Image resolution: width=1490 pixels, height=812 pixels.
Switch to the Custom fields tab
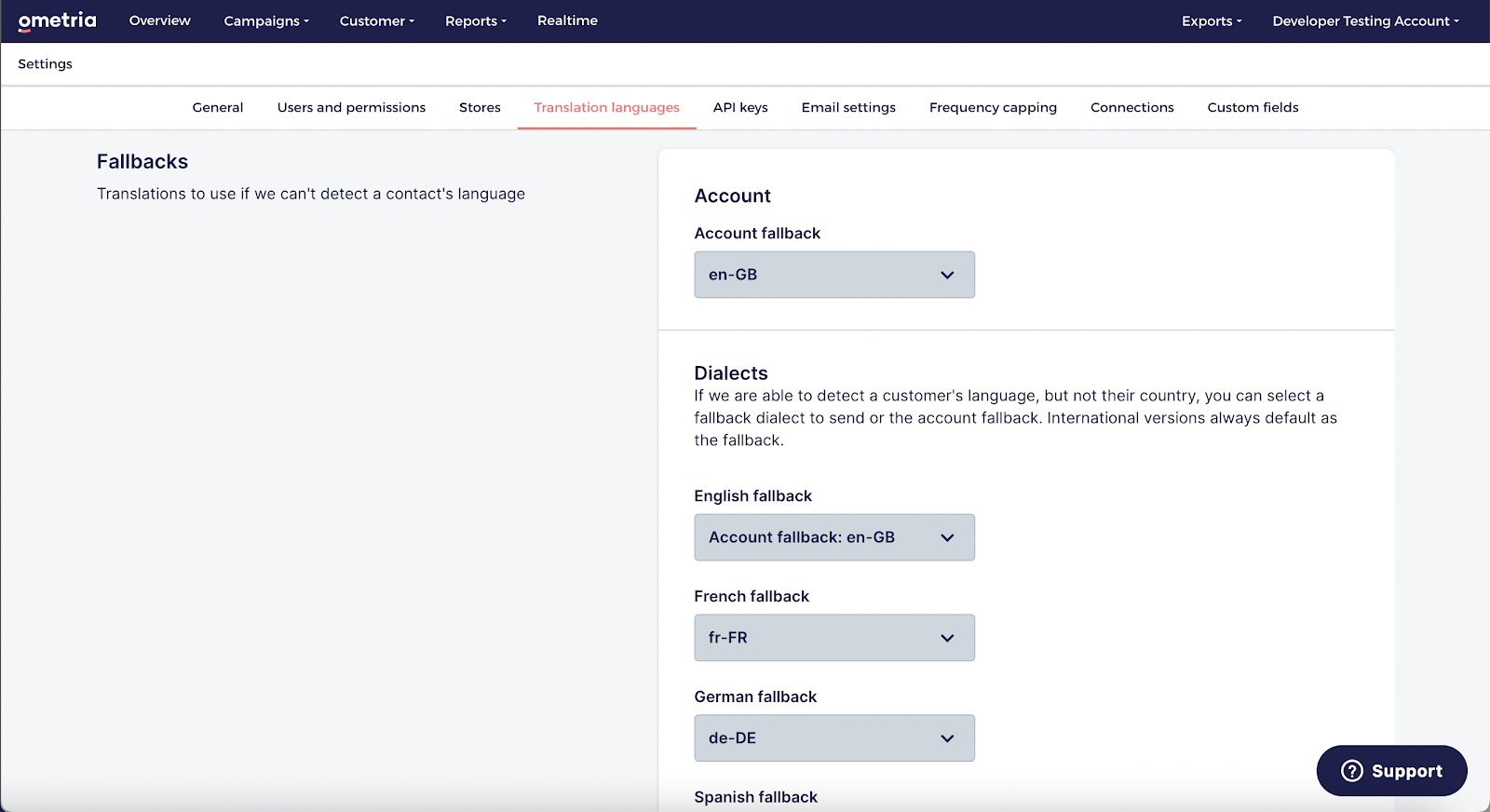tap(1253, 108)
